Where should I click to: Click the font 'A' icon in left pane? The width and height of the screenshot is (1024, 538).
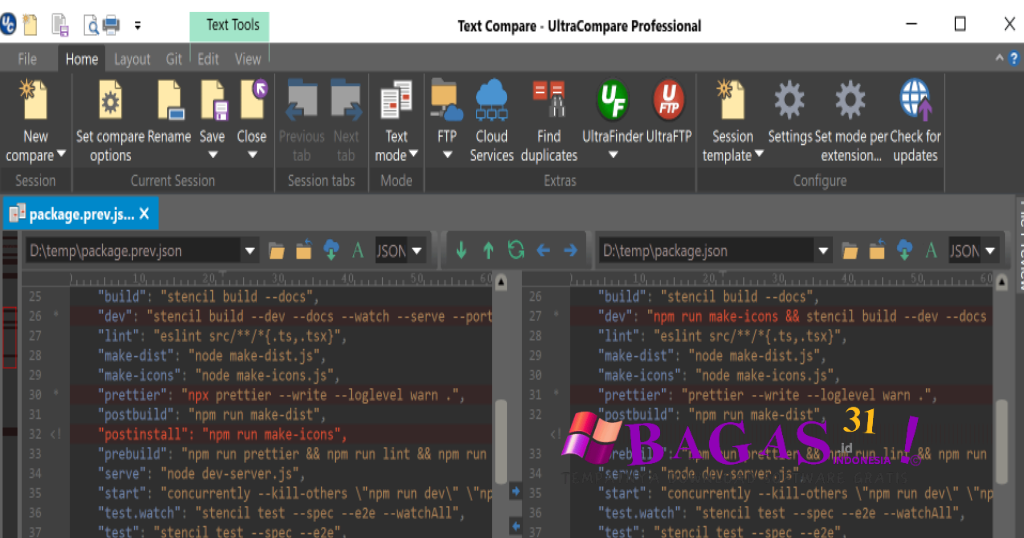pos(357,251)
